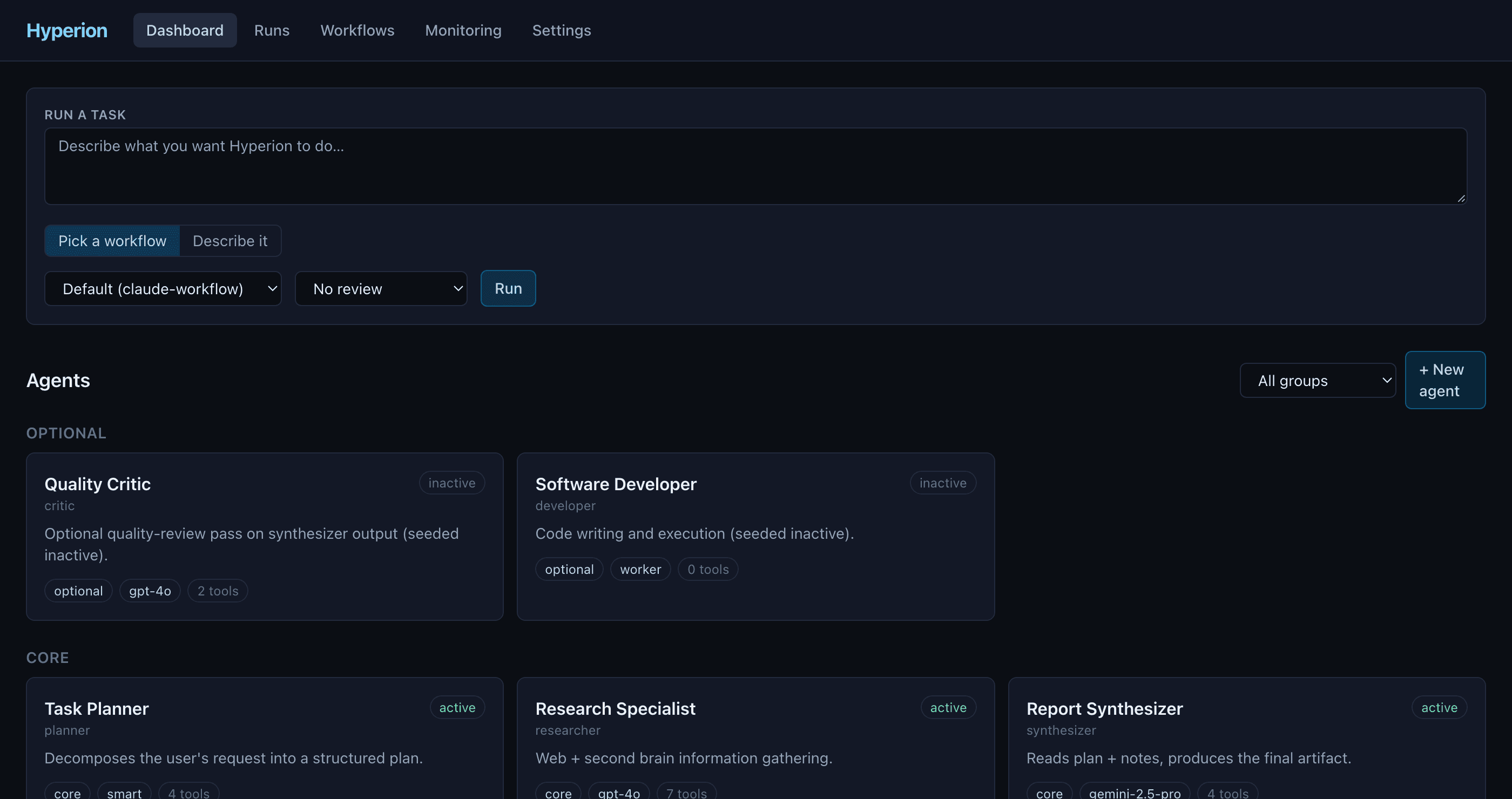This screenshot has height=799, width=1512.
Task: Open the Task Planner agent card
Action: [265, 739]
